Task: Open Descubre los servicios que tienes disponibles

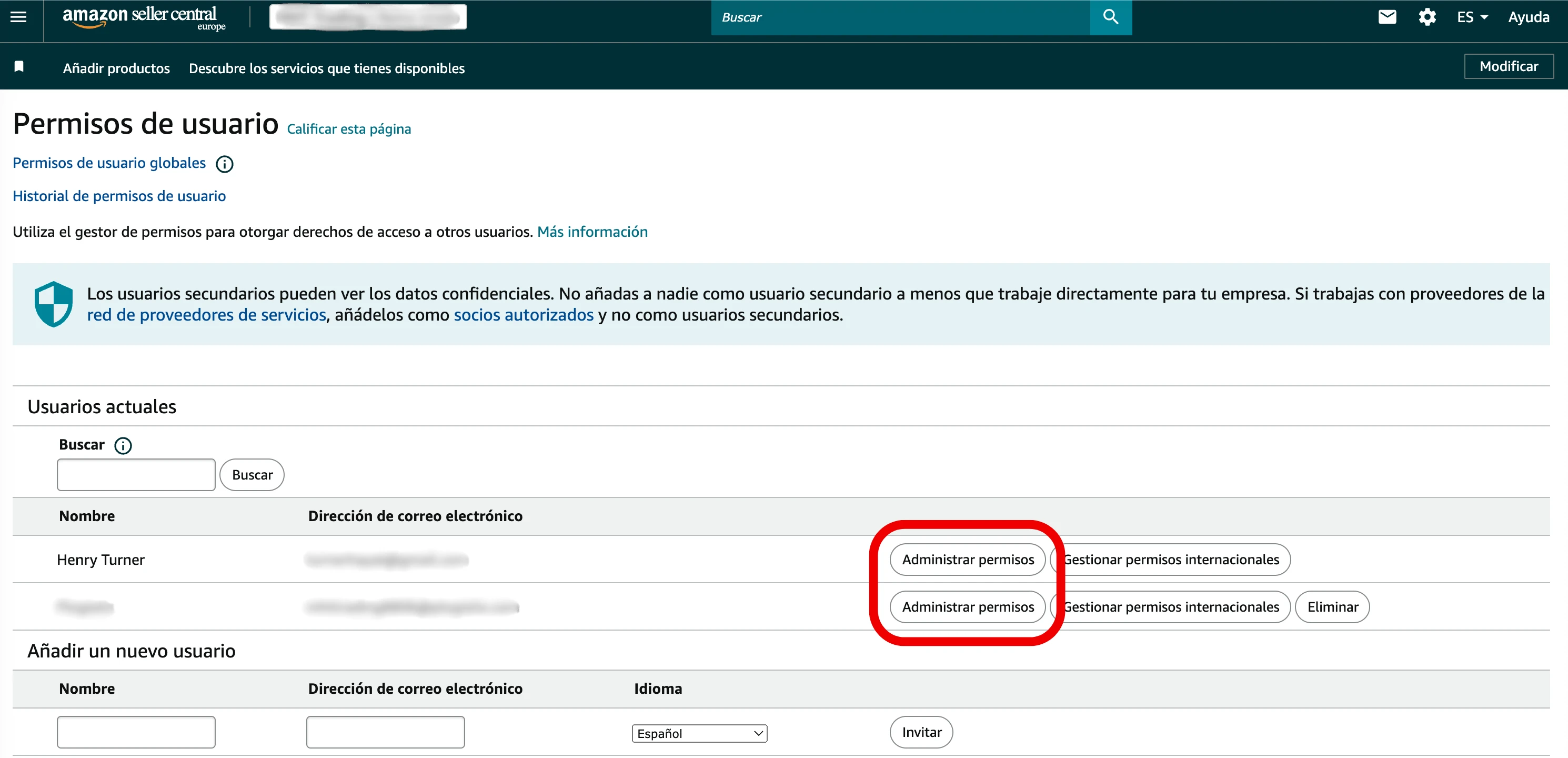Action: click(x=326, y=68)
